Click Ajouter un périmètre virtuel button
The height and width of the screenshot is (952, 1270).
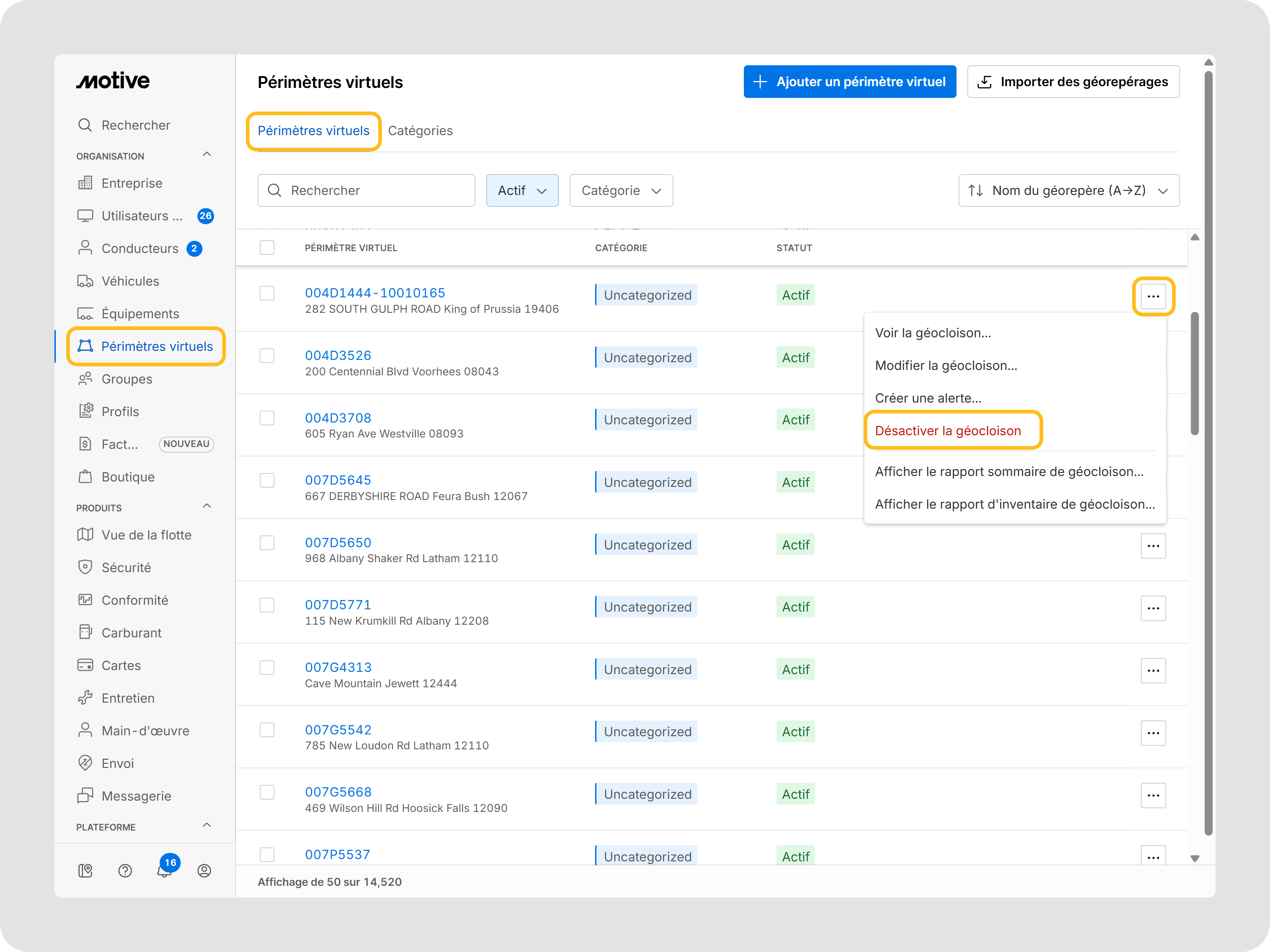pyautogui.click(x=849, y=82)
